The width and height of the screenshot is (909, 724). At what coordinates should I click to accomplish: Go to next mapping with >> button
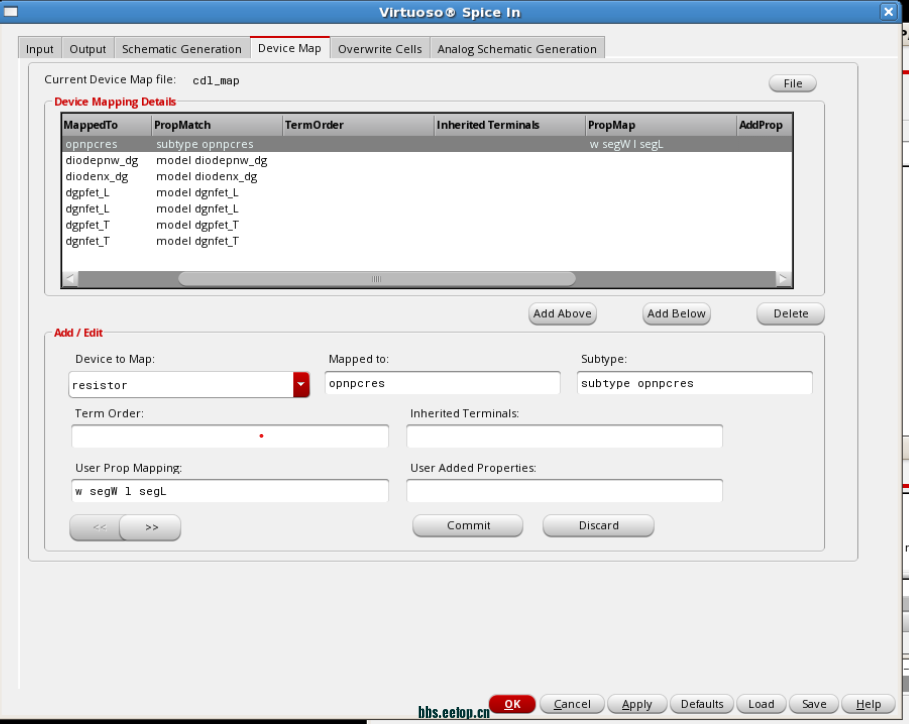(x=152, y=527)
